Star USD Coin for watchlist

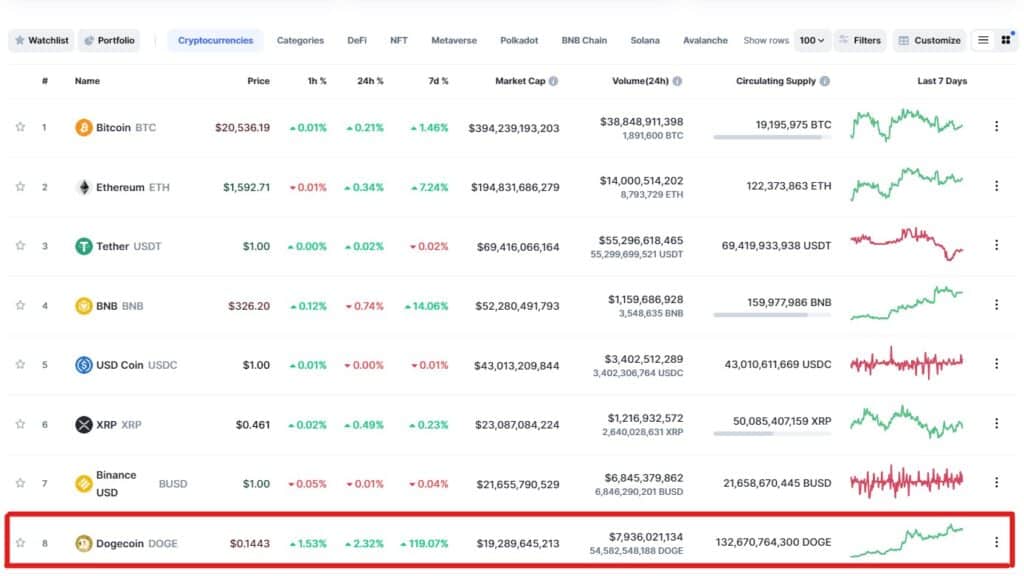coord(20,364)
